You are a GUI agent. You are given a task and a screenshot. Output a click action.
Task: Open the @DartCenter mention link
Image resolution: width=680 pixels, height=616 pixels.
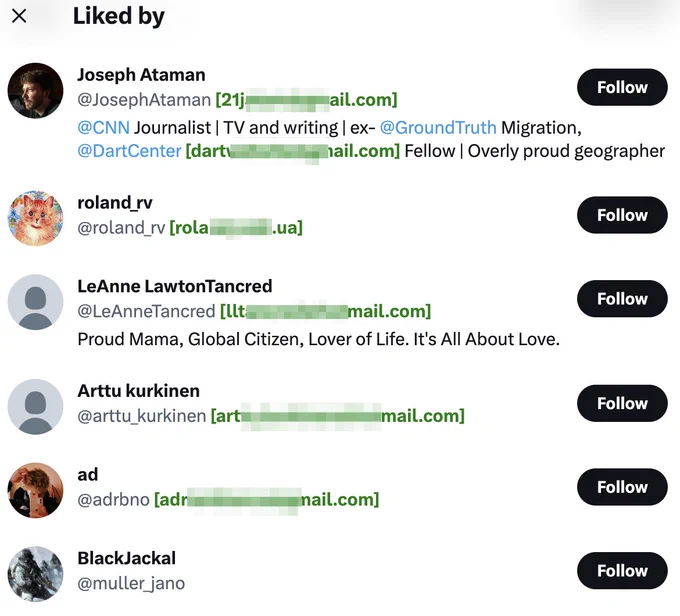click(129, 151)
